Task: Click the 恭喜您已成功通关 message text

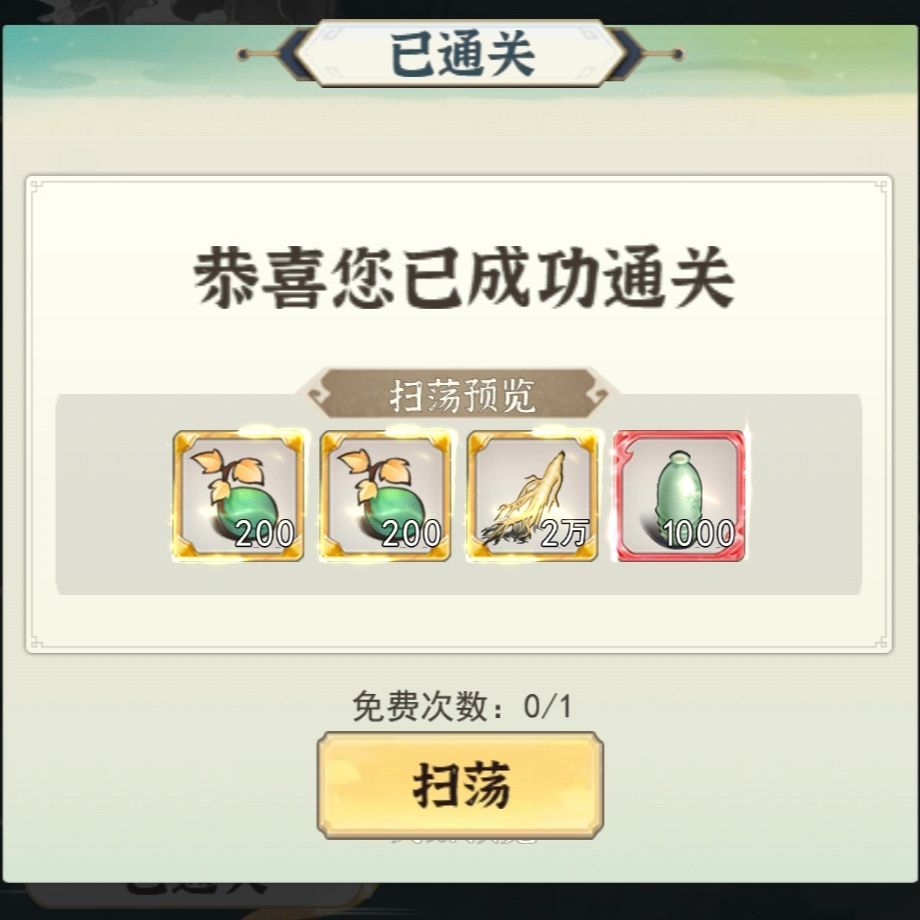Action: click(464, 277)
